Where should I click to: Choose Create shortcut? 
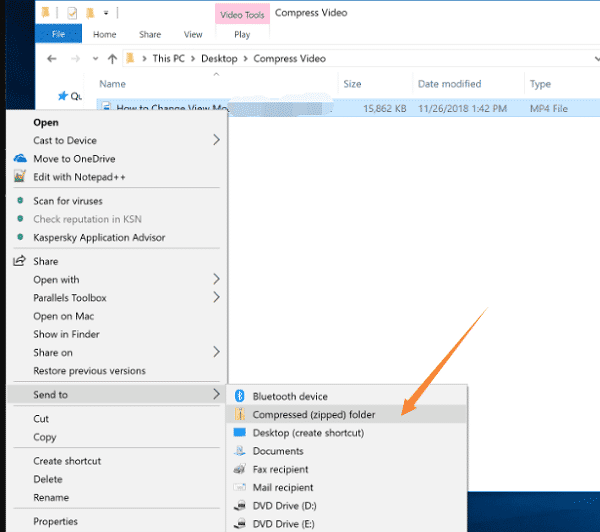coord(117,461)
